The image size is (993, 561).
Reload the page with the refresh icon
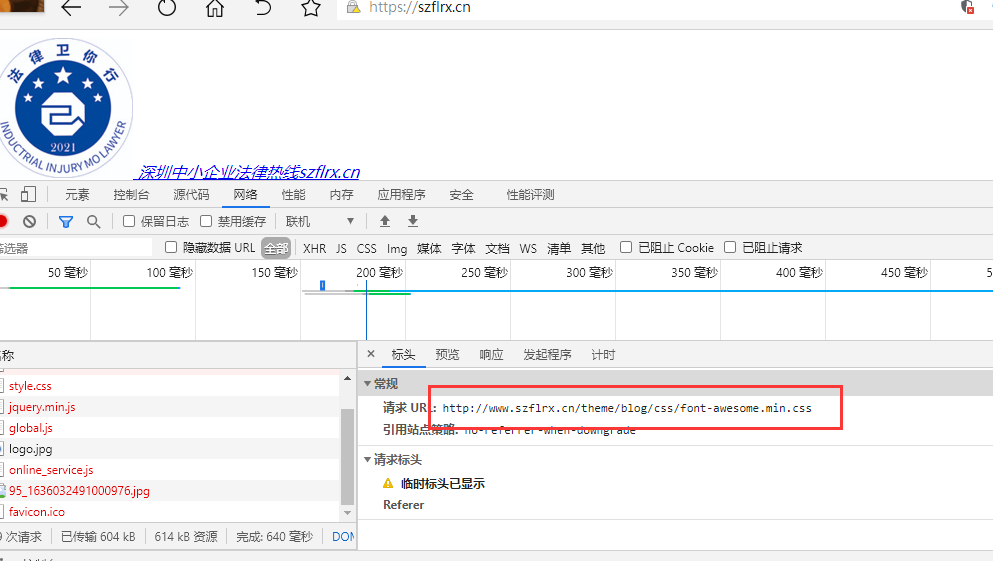click(166, 8)
